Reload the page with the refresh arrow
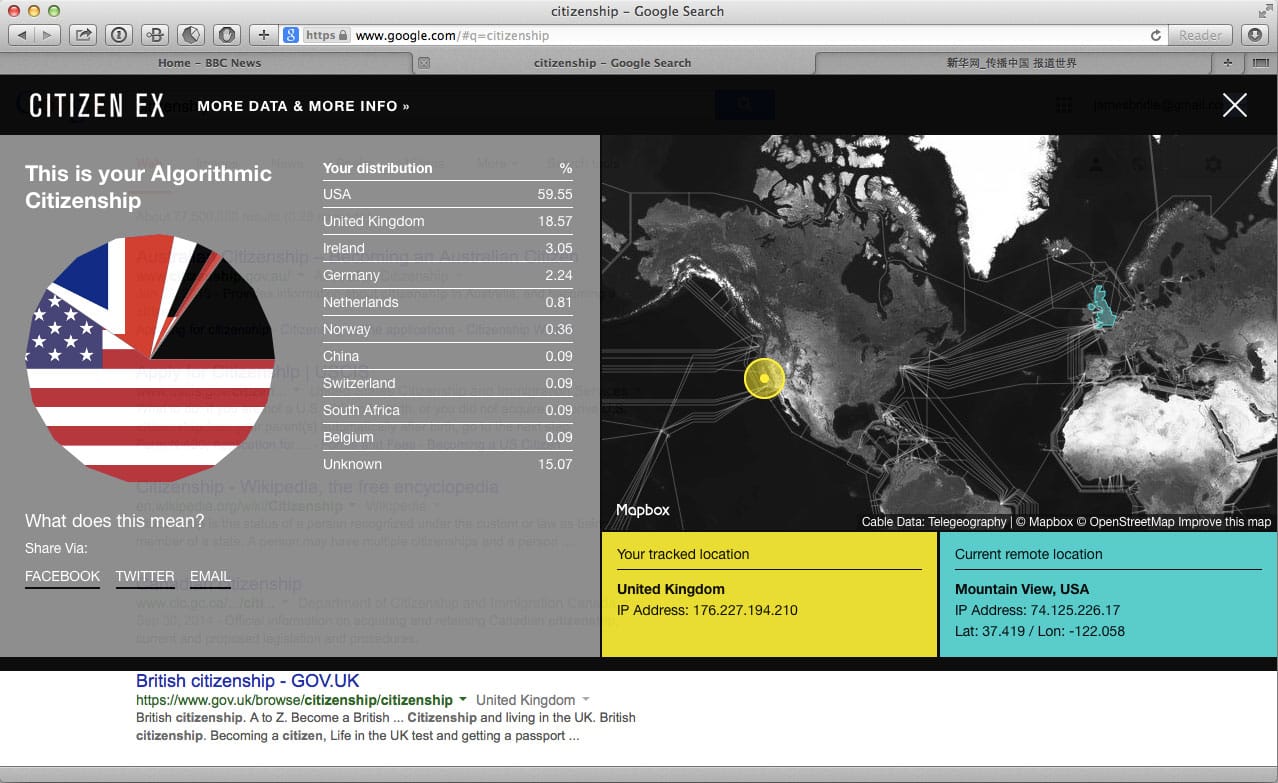 1156,35
